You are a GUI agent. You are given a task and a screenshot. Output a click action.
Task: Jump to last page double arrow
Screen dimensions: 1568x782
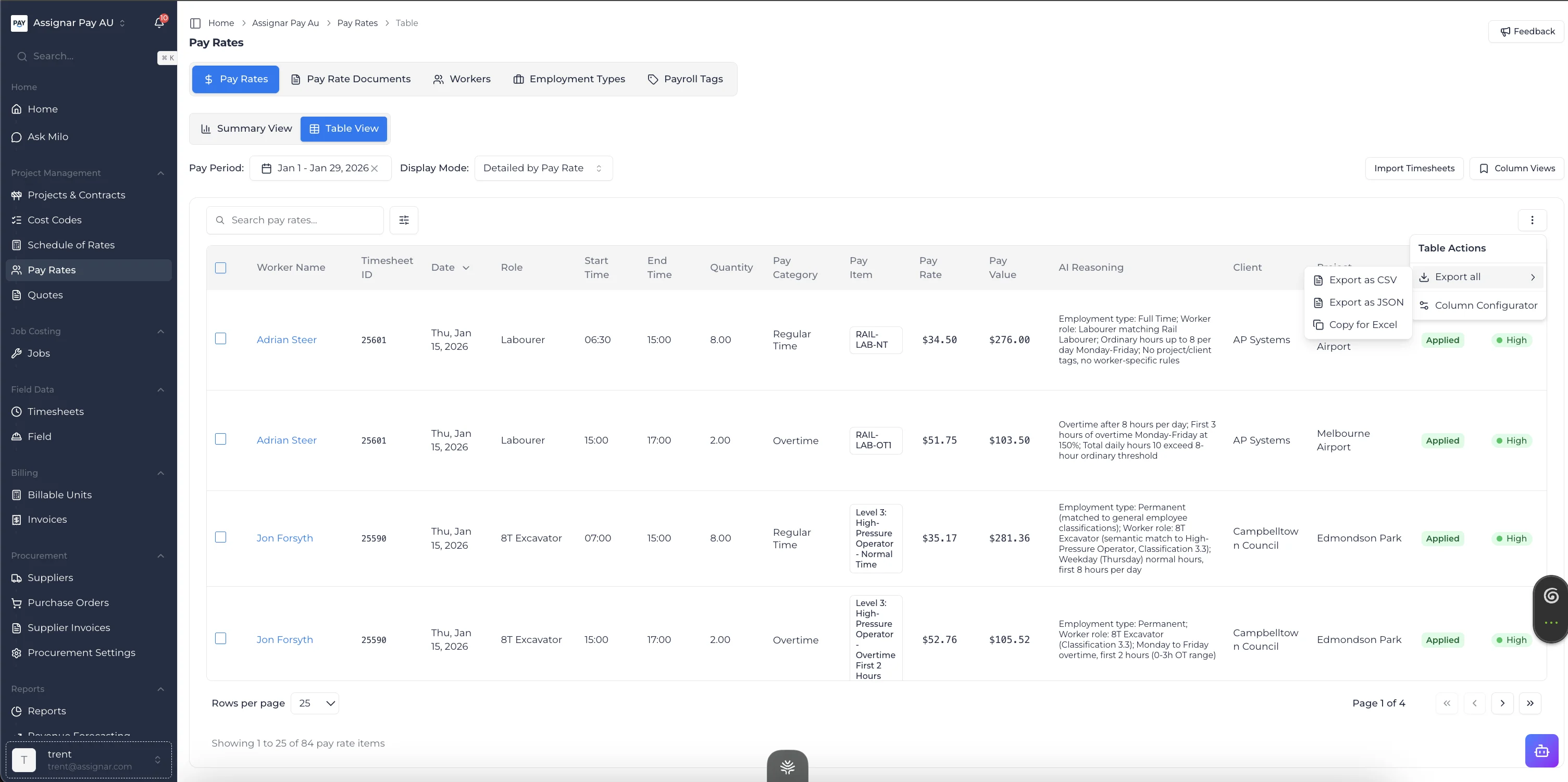click(1529, 703)
